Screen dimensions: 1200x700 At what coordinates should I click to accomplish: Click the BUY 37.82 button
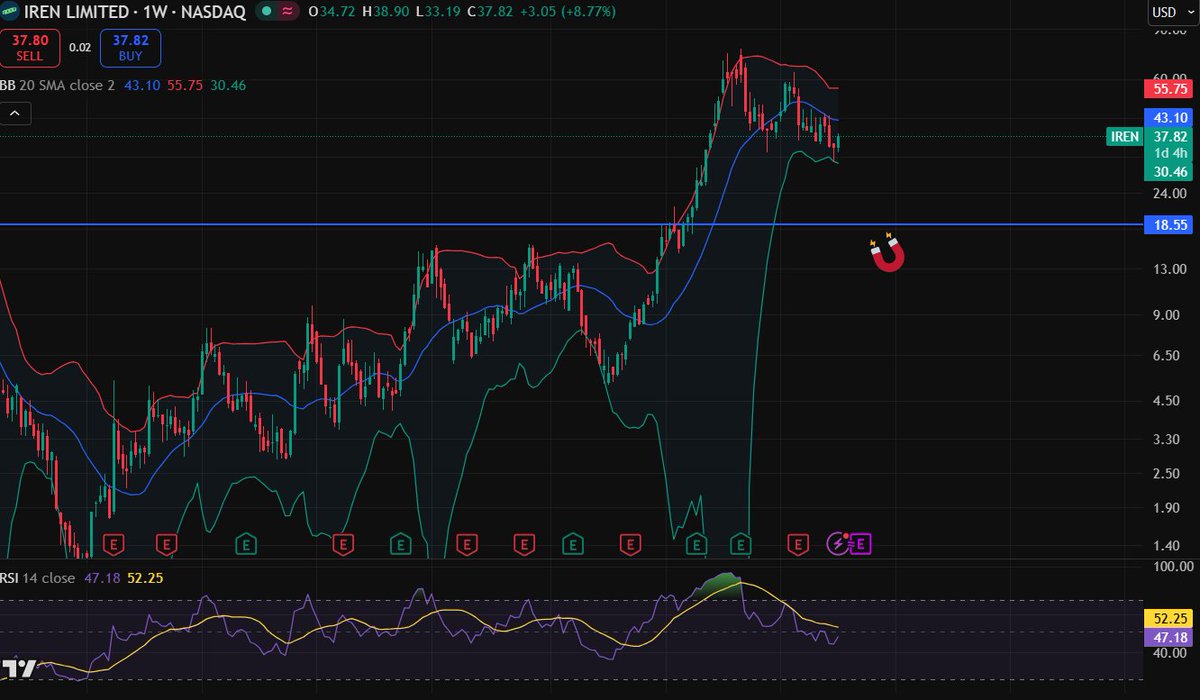coord(130,48)
